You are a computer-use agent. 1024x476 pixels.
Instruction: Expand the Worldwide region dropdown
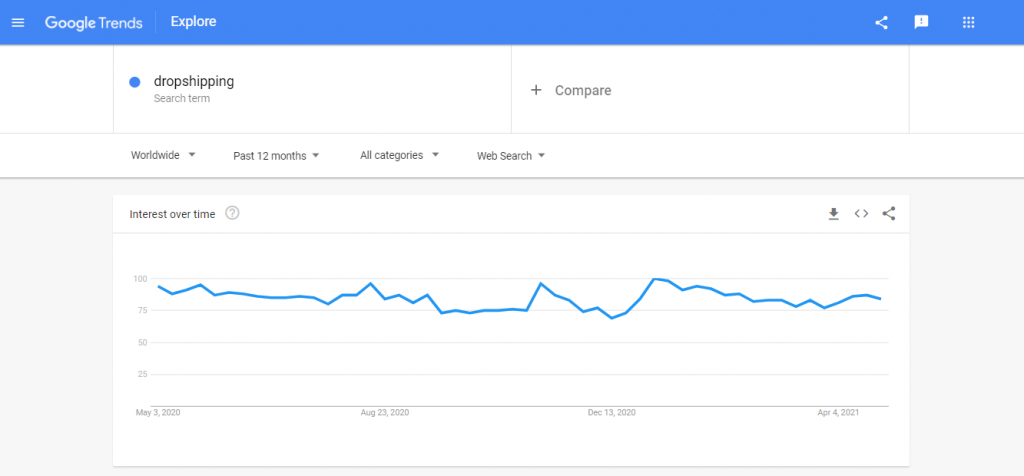(163, 155)
